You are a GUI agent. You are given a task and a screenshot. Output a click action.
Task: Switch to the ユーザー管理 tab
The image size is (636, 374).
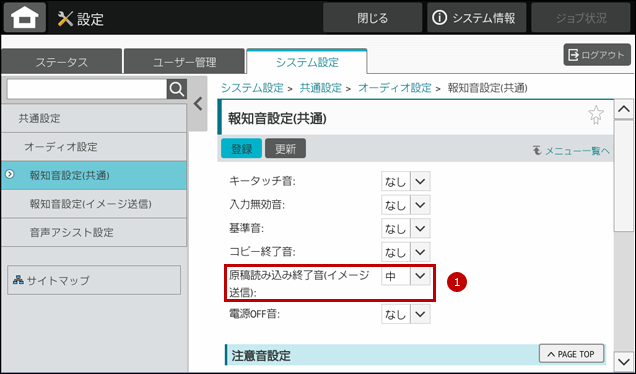pos(185,62)
